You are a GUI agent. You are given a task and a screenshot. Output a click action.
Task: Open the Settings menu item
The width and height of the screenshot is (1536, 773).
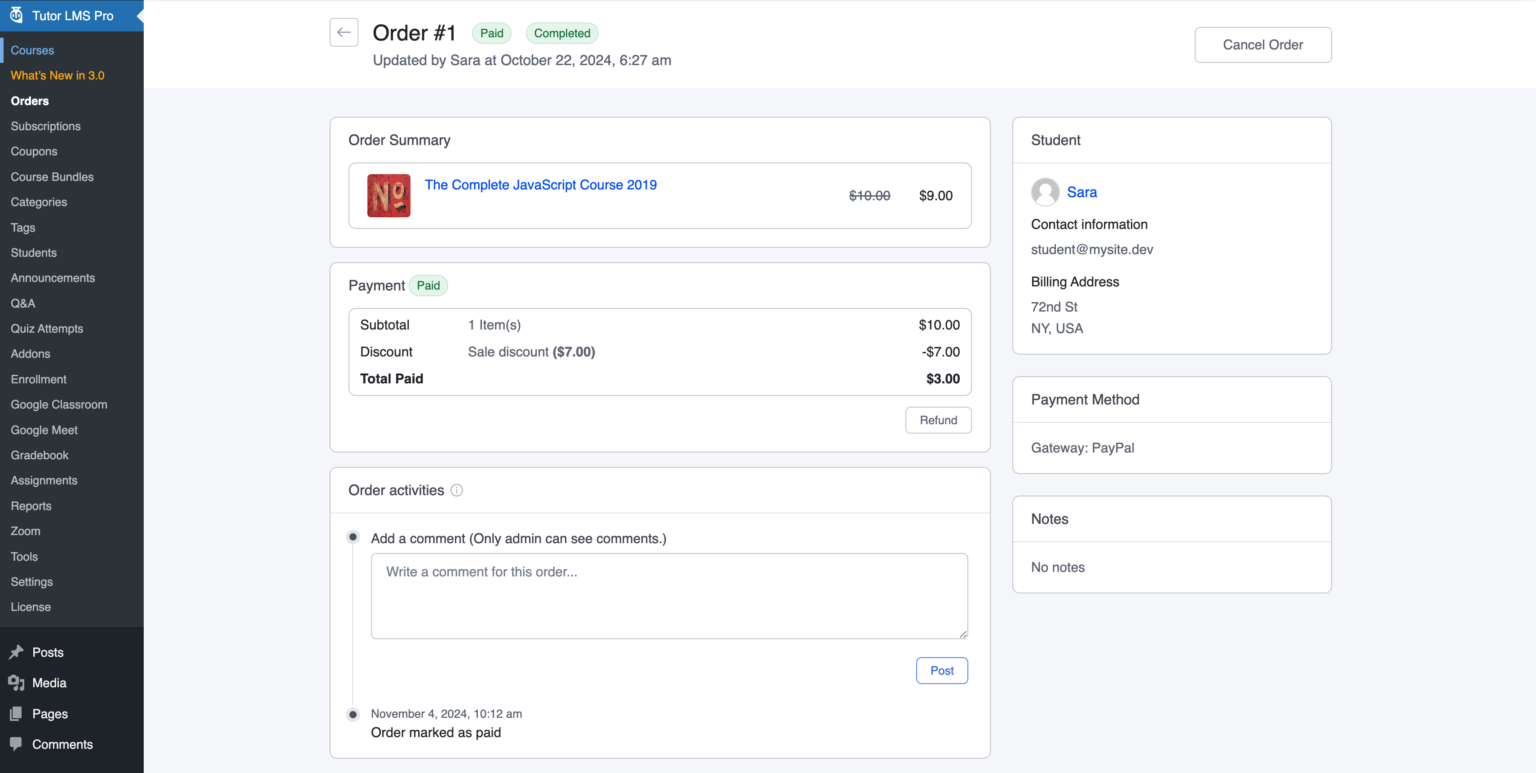tap(32, 582)
